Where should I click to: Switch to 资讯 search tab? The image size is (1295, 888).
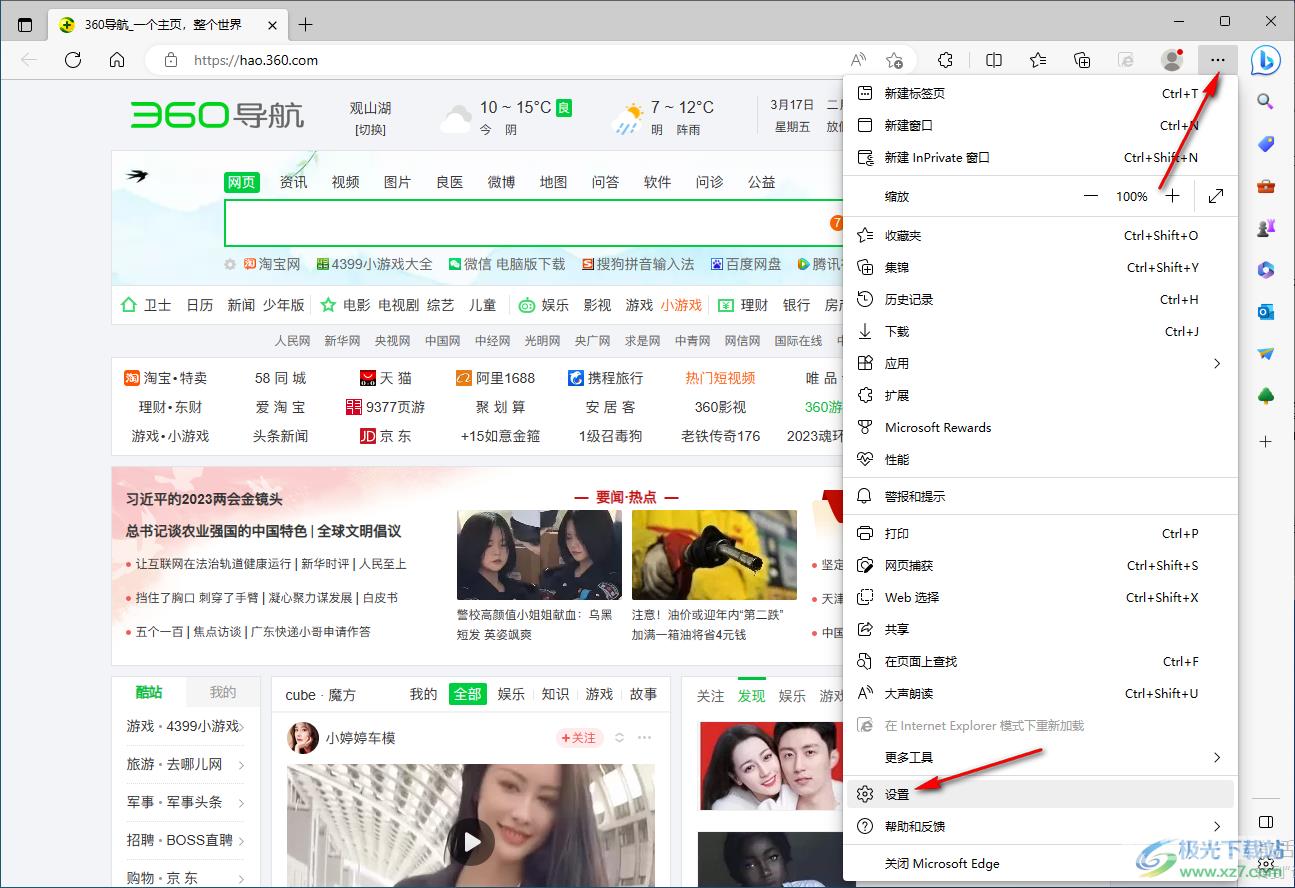point(293,182)
